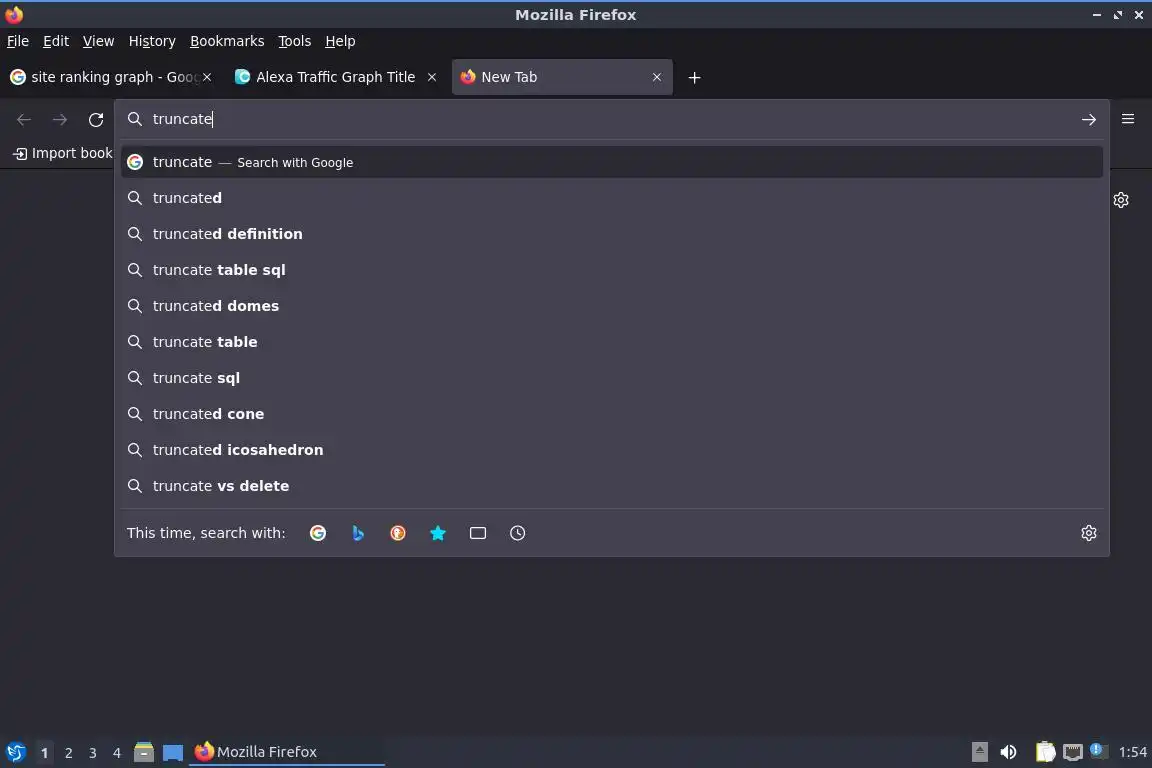1152x768 pixels.
Task: Select 'truncate — Search with Google' result
Action: pyautogui.click(x=611, y=162)
